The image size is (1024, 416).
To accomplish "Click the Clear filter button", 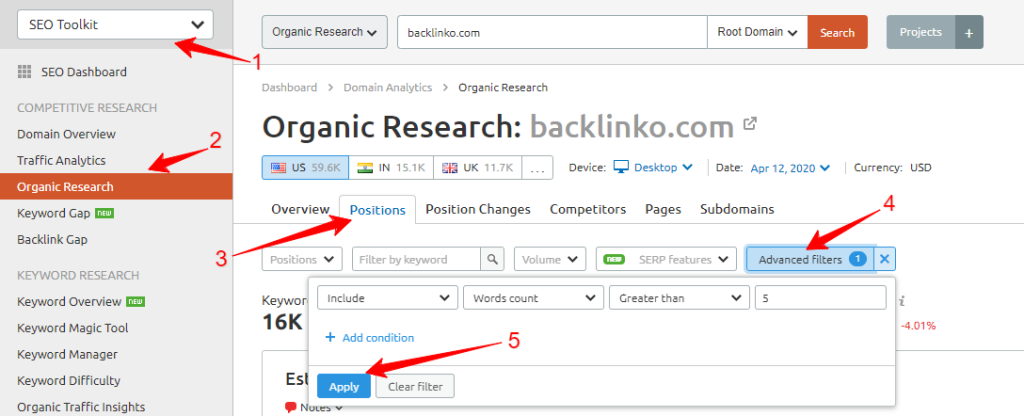I will (415, 386).
